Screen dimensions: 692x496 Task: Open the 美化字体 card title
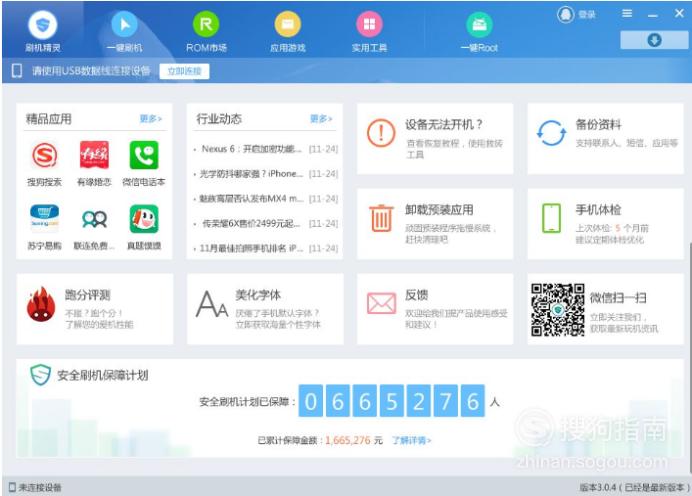click(258, 295)
